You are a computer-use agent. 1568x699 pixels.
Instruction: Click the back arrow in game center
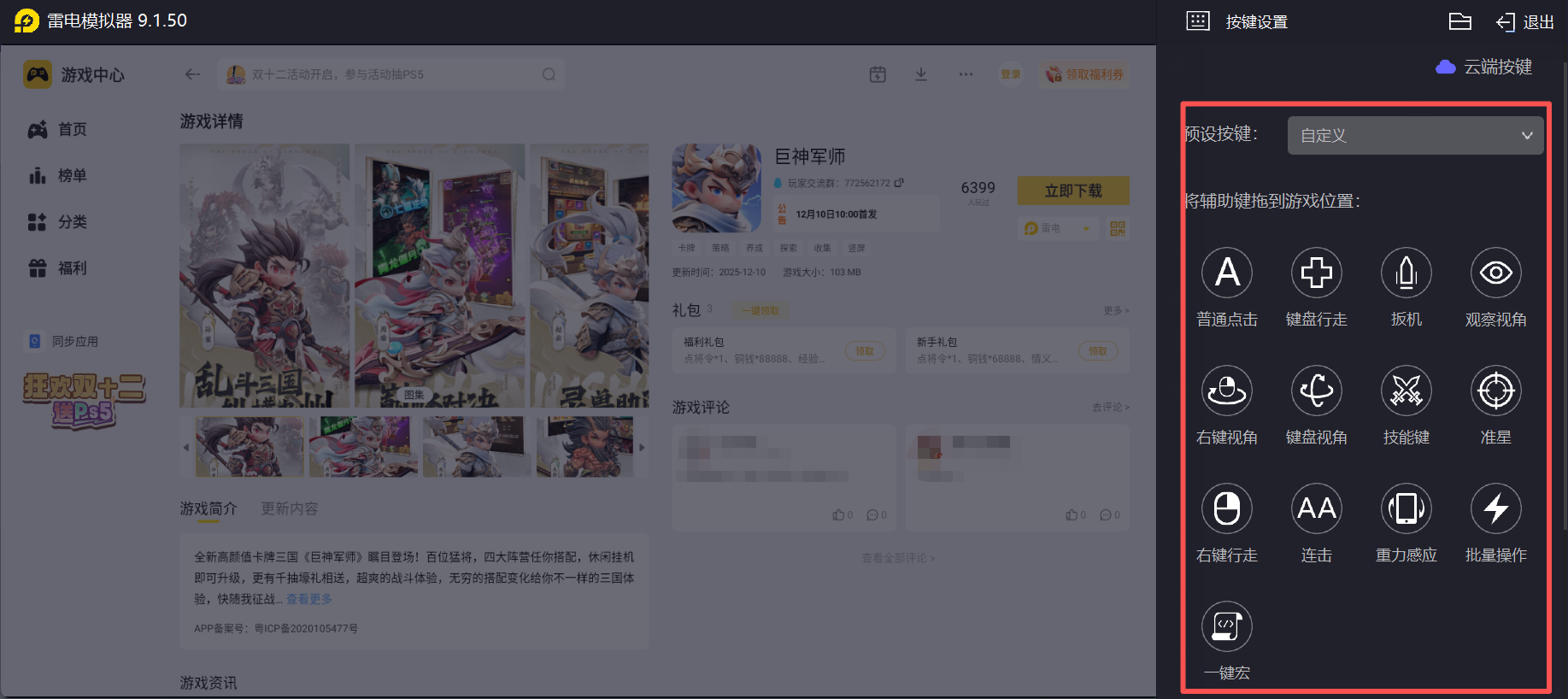pyautogui.click(x=192, y=74)
